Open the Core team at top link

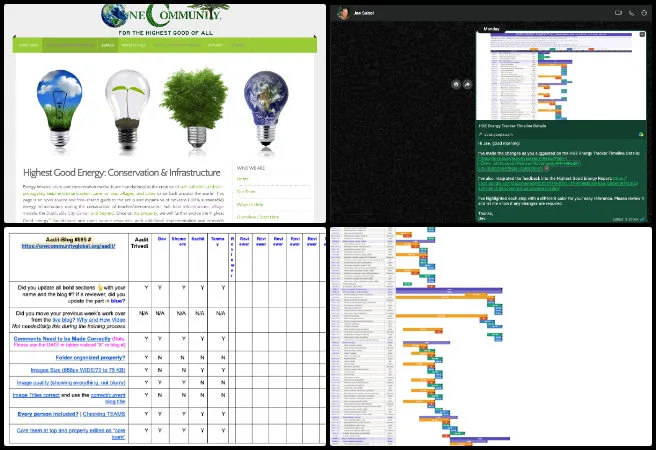pyautogui.click(x=71, y=433)
